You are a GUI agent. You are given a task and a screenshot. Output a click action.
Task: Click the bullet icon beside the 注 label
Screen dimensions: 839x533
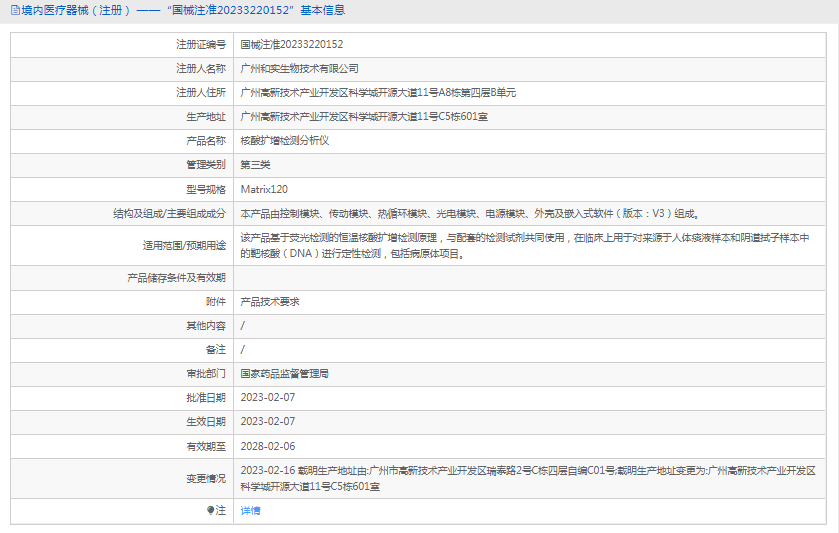210,511
